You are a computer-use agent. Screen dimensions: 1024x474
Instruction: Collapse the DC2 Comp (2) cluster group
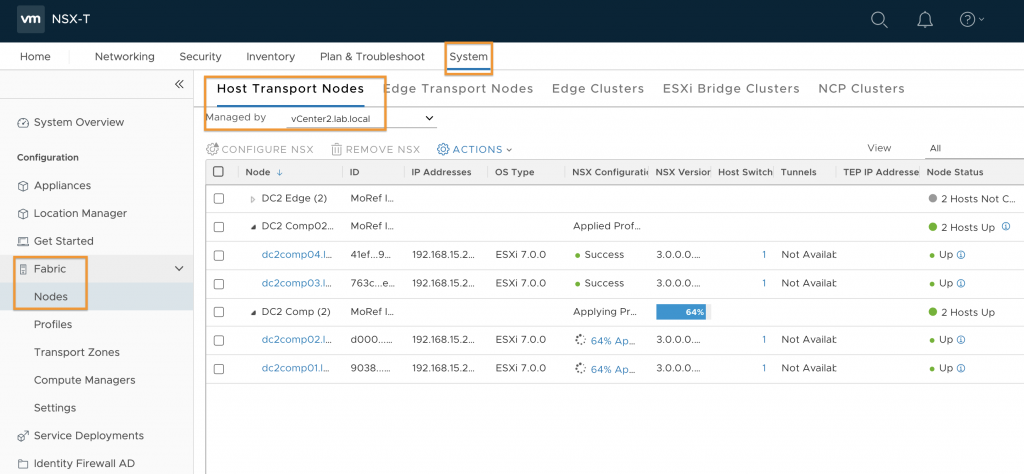coord(253,312)
